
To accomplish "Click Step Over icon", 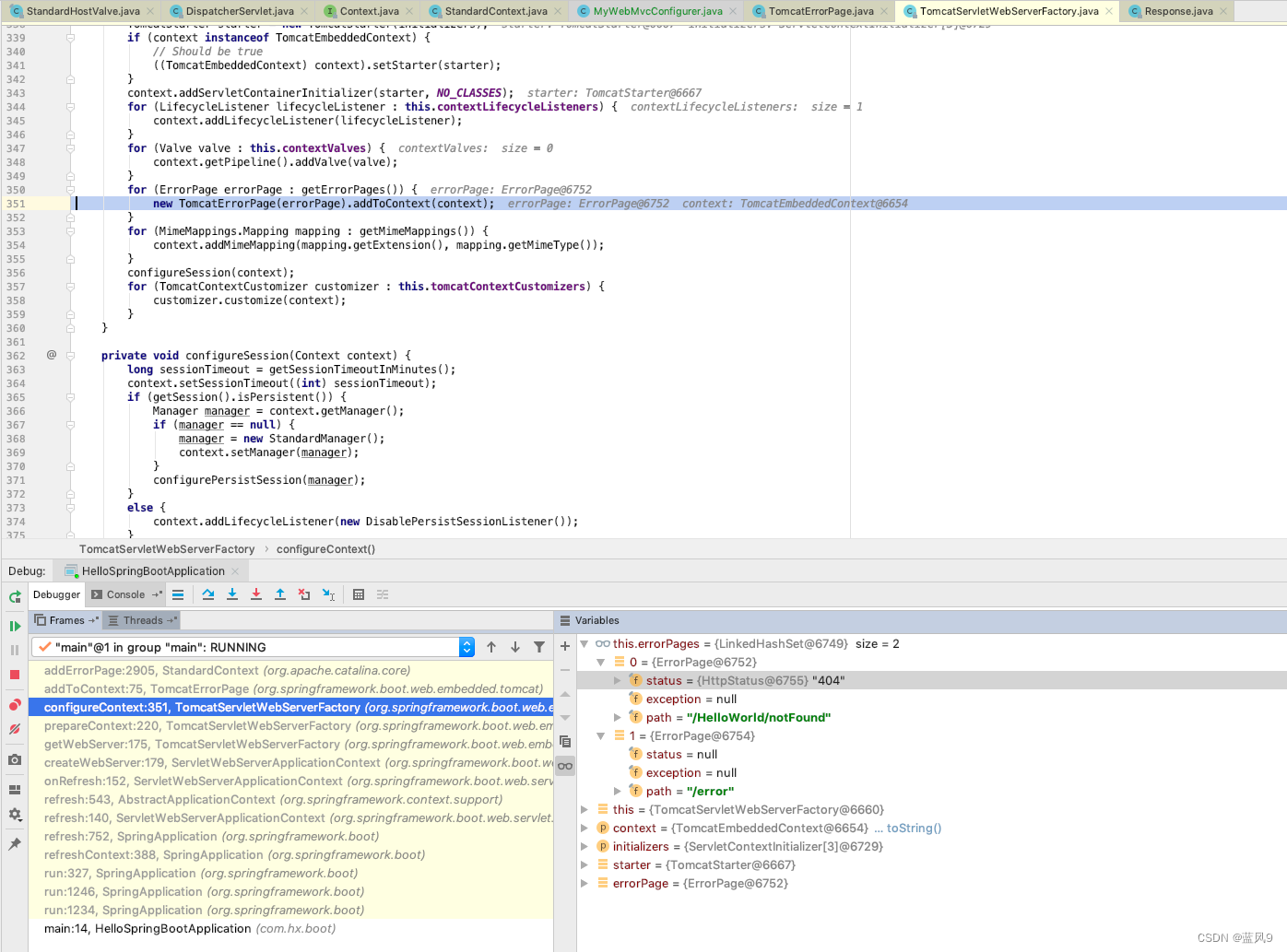I will (208, 594).
